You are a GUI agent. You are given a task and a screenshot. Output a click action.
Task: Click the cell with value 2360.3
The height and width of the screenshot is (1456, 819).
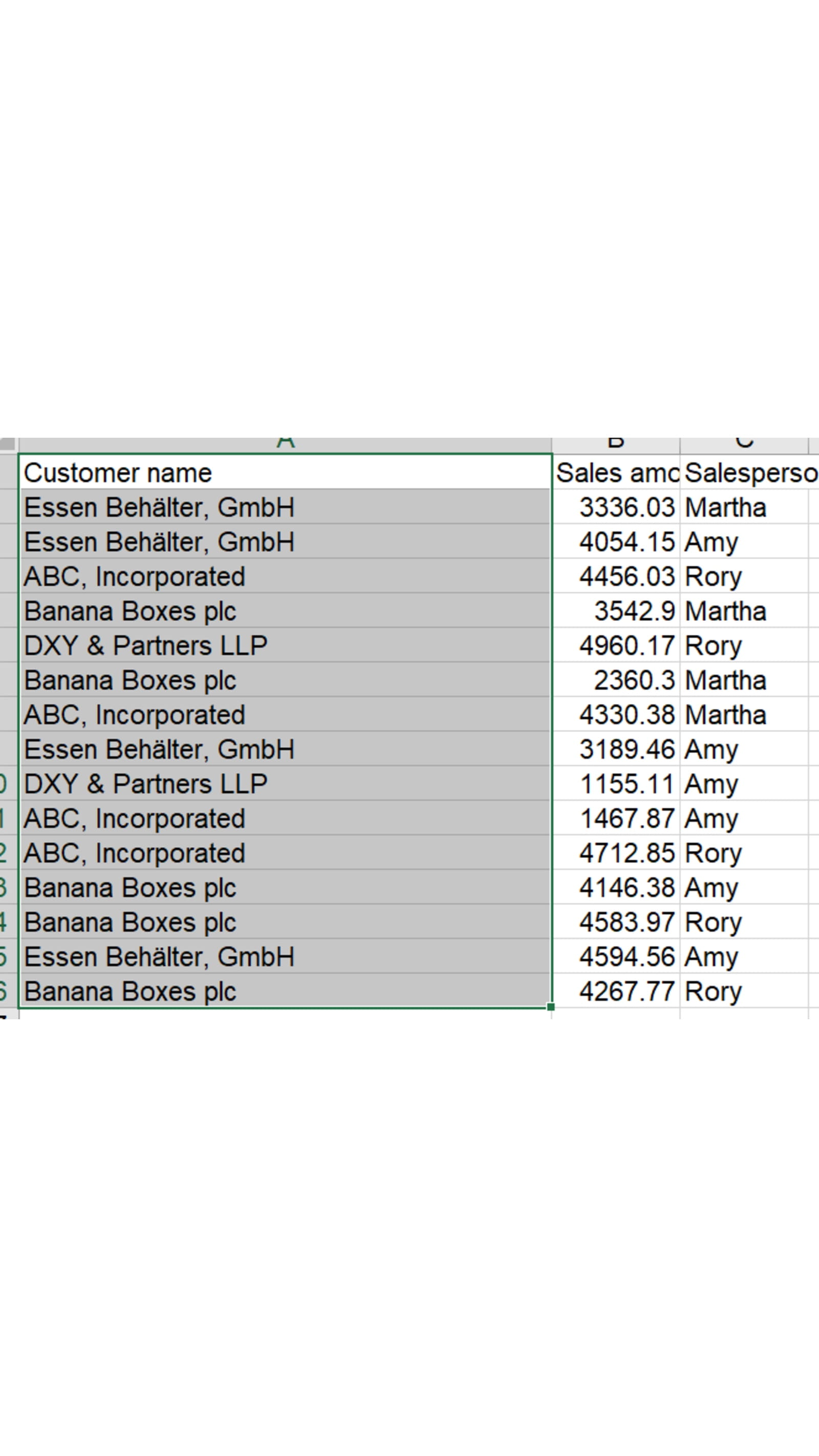(615, 680)
